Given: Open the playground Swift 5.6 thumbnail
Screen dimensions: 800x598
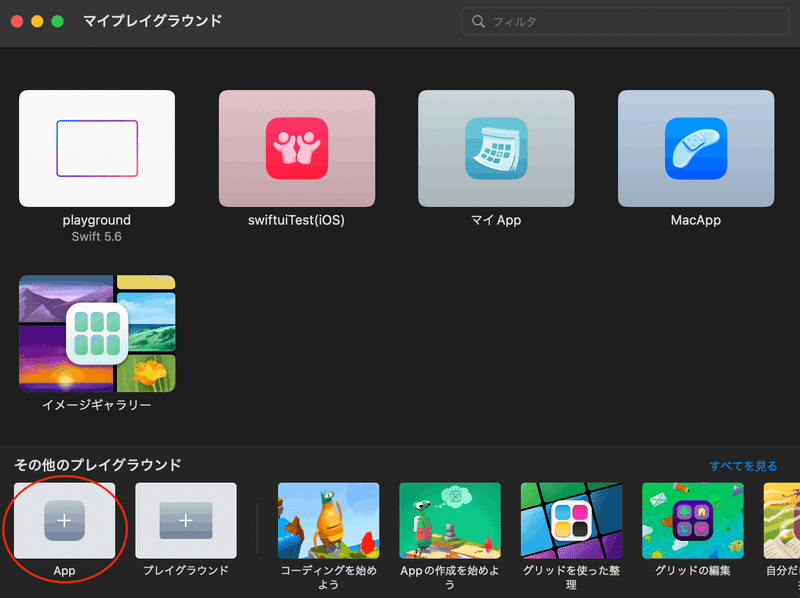Looking at the screenshot, I should click(x=97, y=148).
